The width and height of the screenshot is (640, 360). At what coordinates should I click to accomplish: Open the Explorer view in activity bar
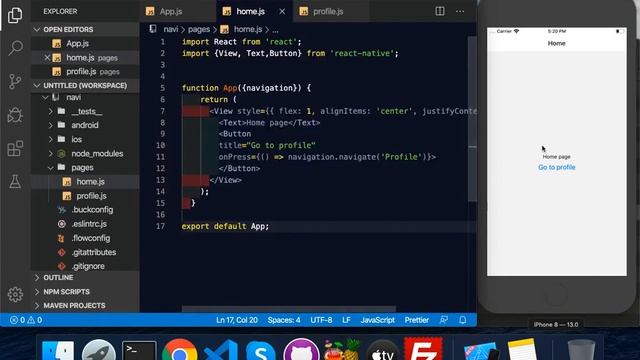tap(15, 15)
